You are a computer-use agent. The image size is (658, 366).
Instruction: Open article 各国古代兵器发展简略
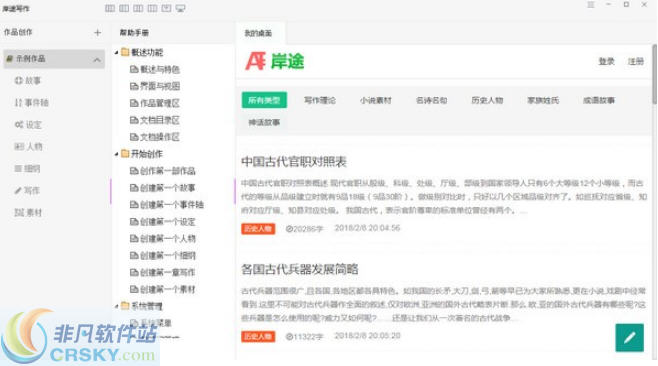coord(300,269)
